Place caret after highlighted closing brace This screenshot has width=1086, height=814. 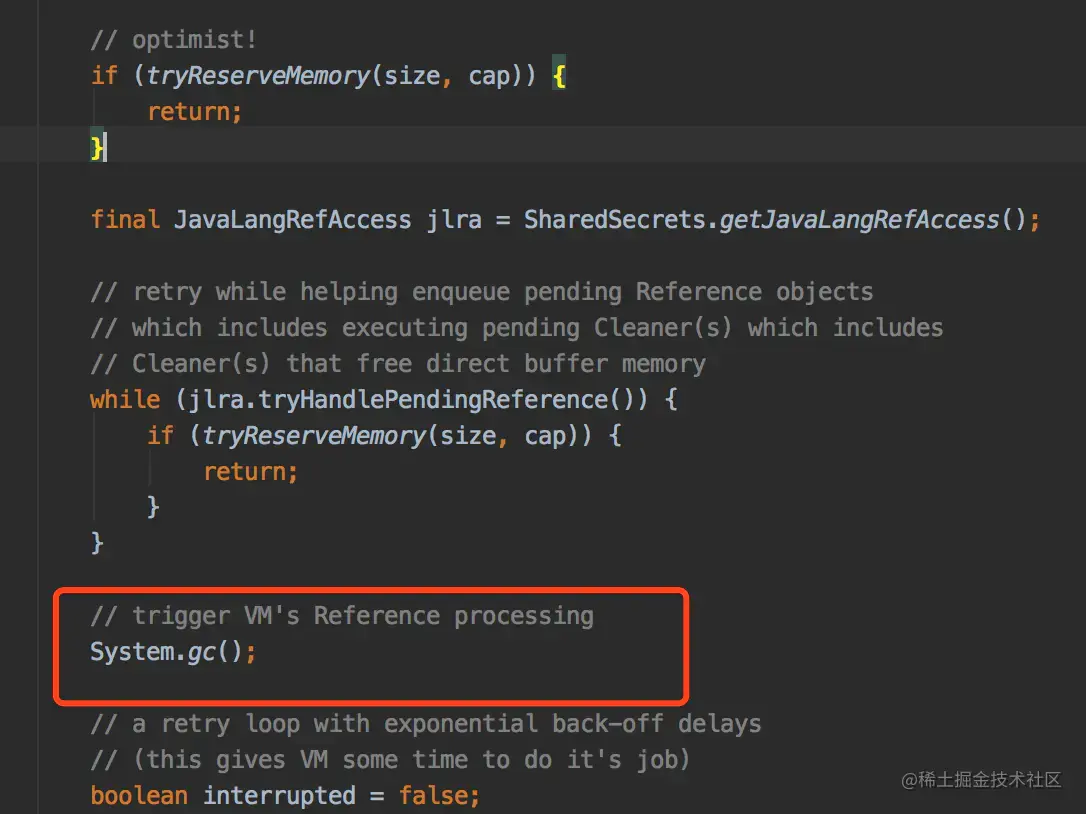105,148
